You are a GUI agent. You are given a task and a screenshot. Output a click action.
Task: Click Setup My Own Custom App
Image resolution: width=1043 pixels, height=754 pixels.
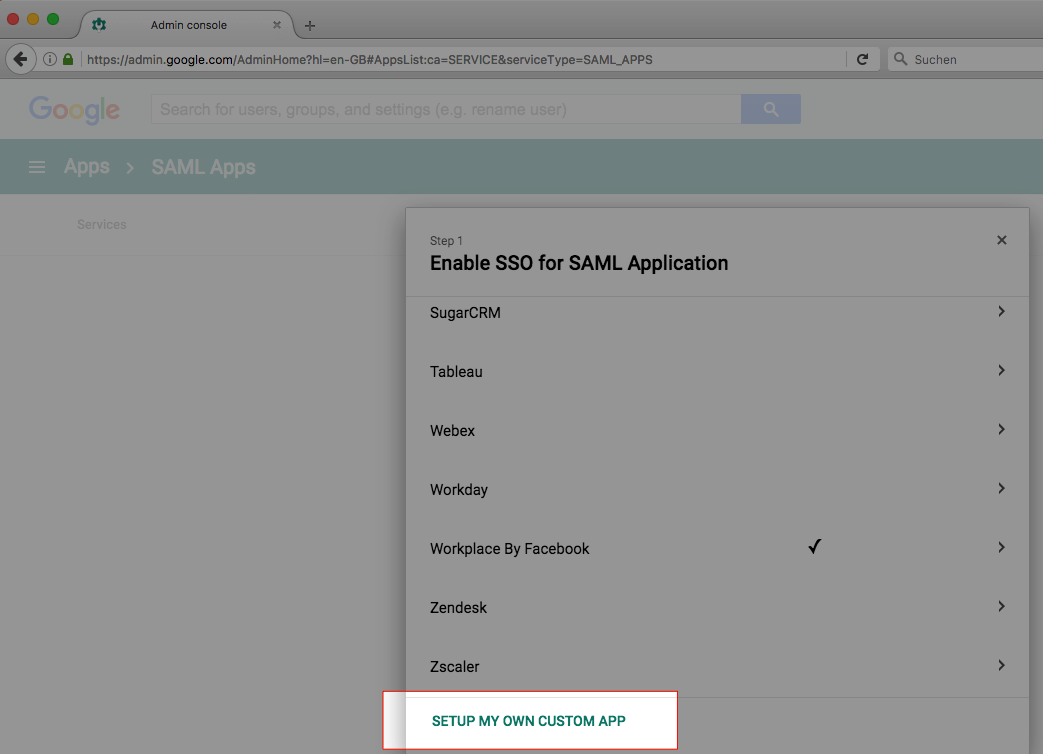pyautogui.click(x=529, y=721)
